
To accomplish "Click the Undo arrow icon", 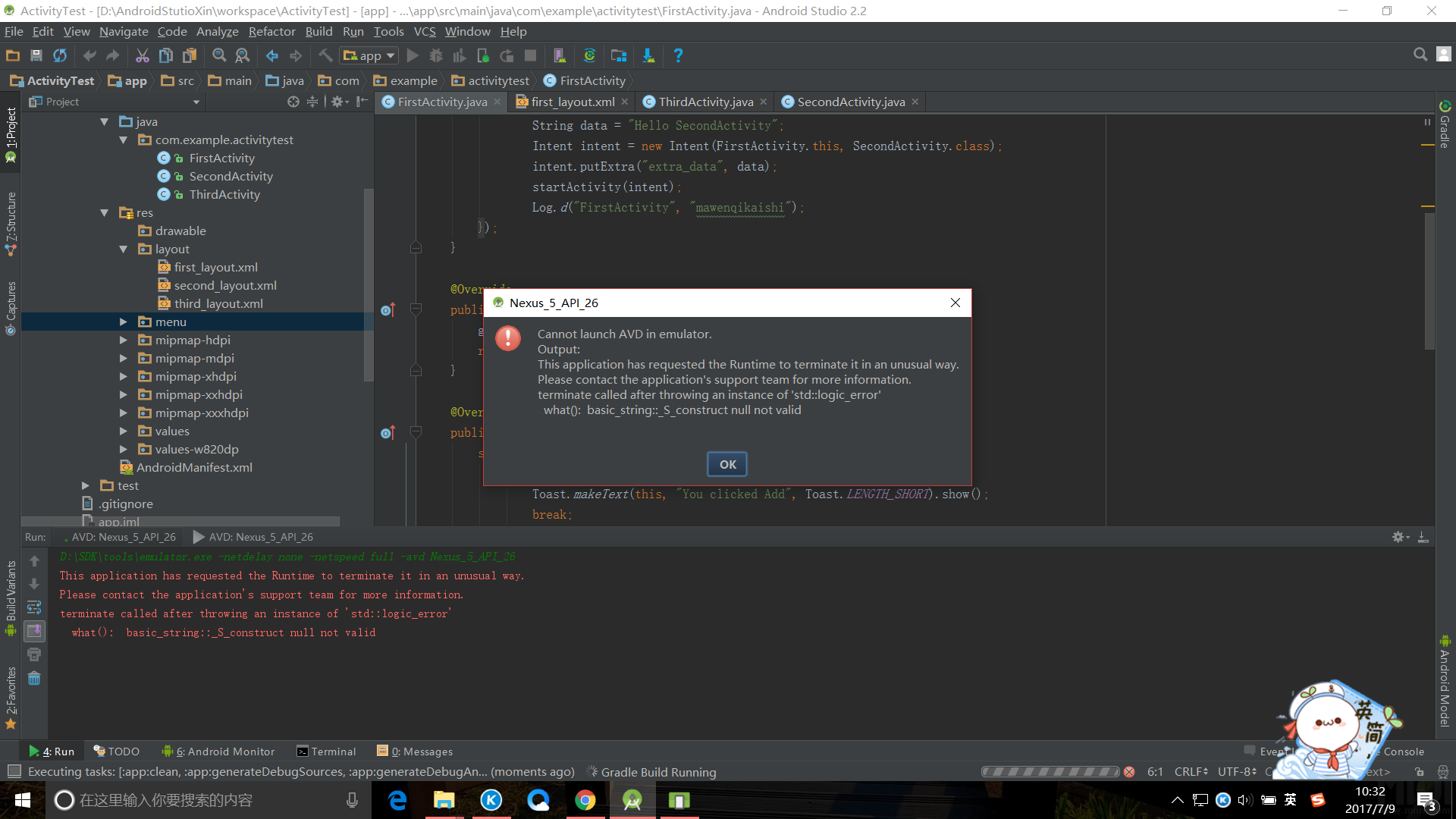I will pos(89,55).
